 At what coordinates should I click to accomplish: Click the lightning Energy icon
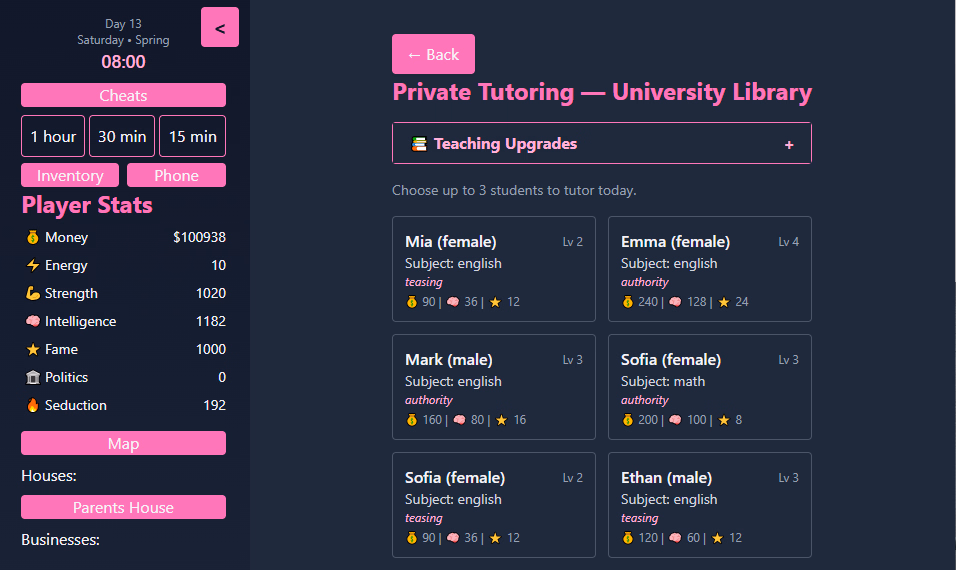pyautogui.click(x=33, y=266)
